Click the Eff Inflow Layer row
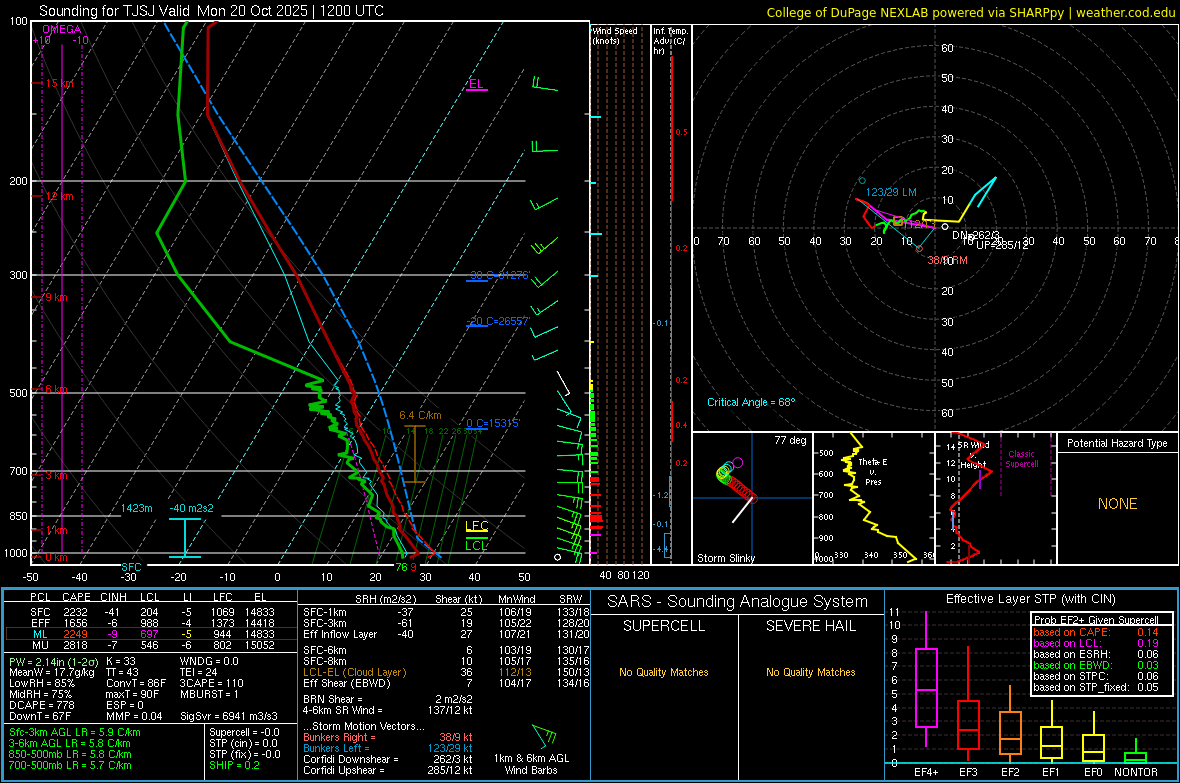The image size is (1180, 783). click(x=446, y=634)
